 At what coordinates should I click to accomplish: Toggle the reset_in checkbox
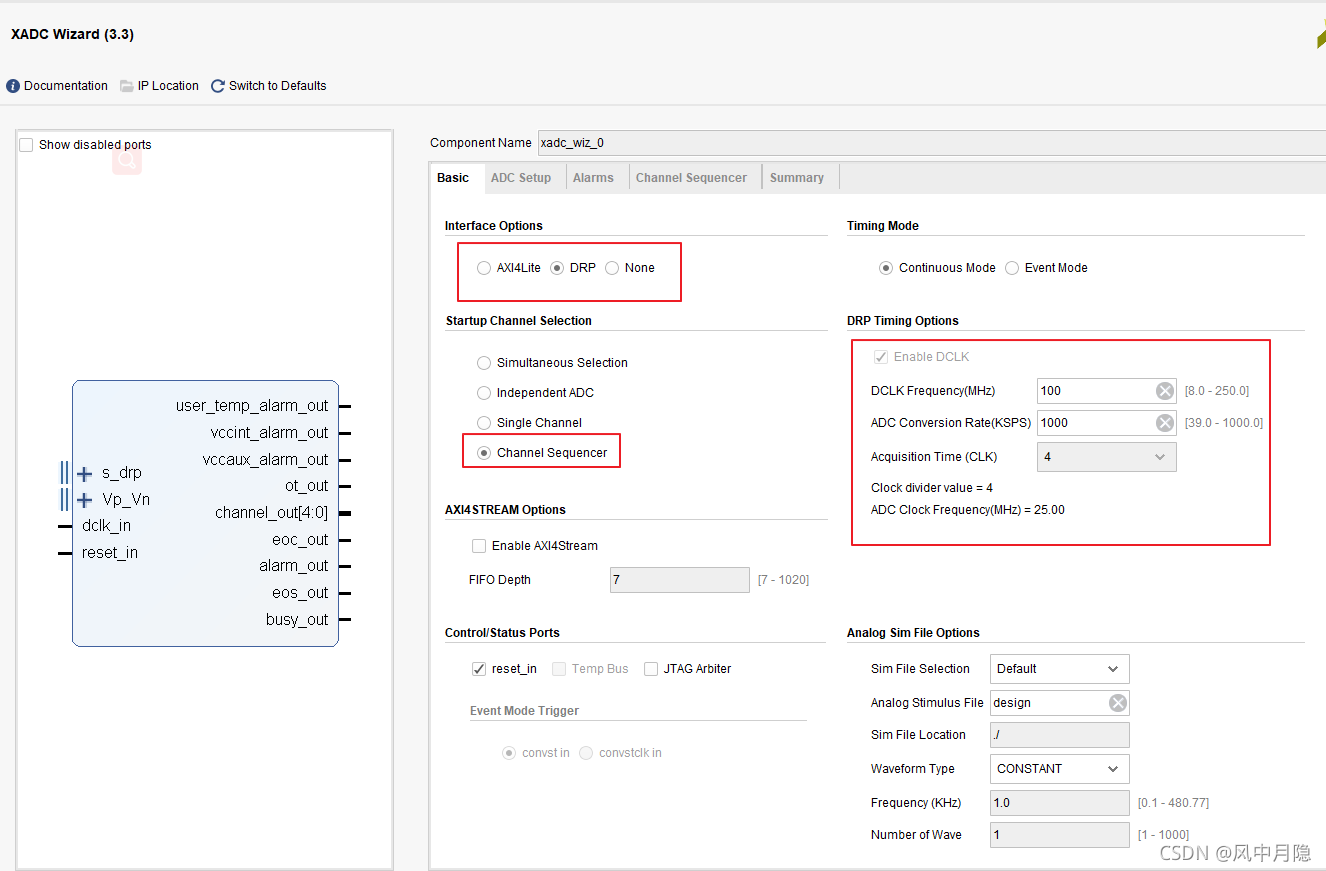(x=479, y=669)
